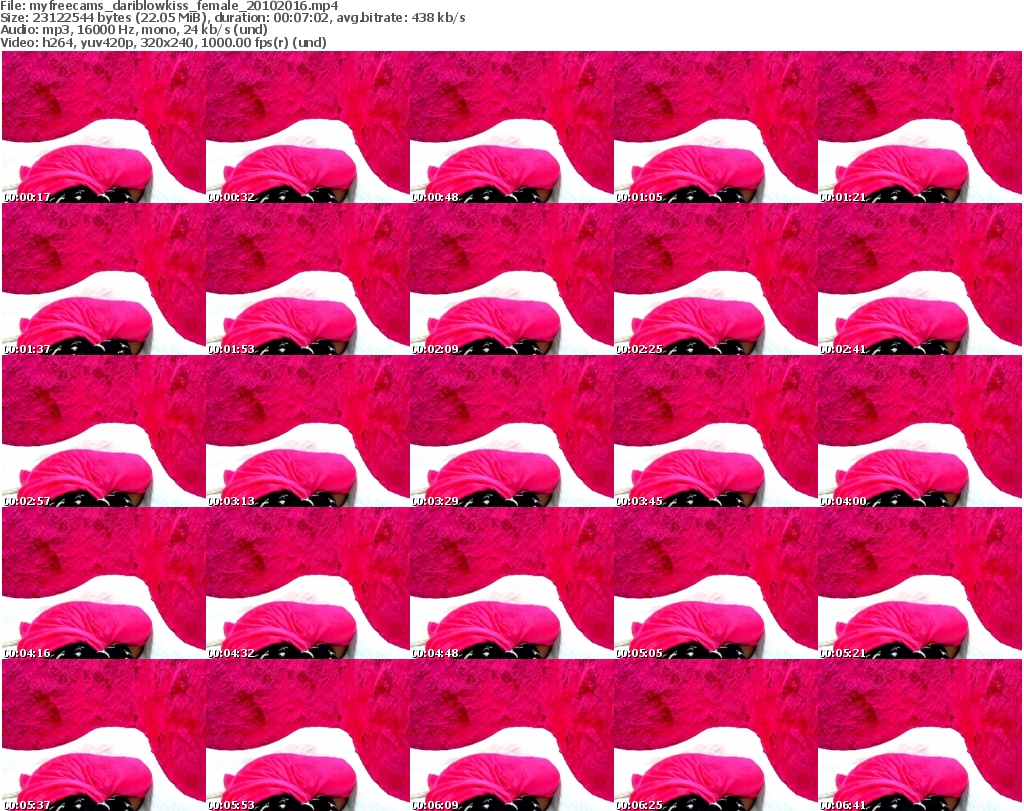The image size is (1024, 811).
Task: Choose the frame marked 00:05:21
Action: [920, 583]
